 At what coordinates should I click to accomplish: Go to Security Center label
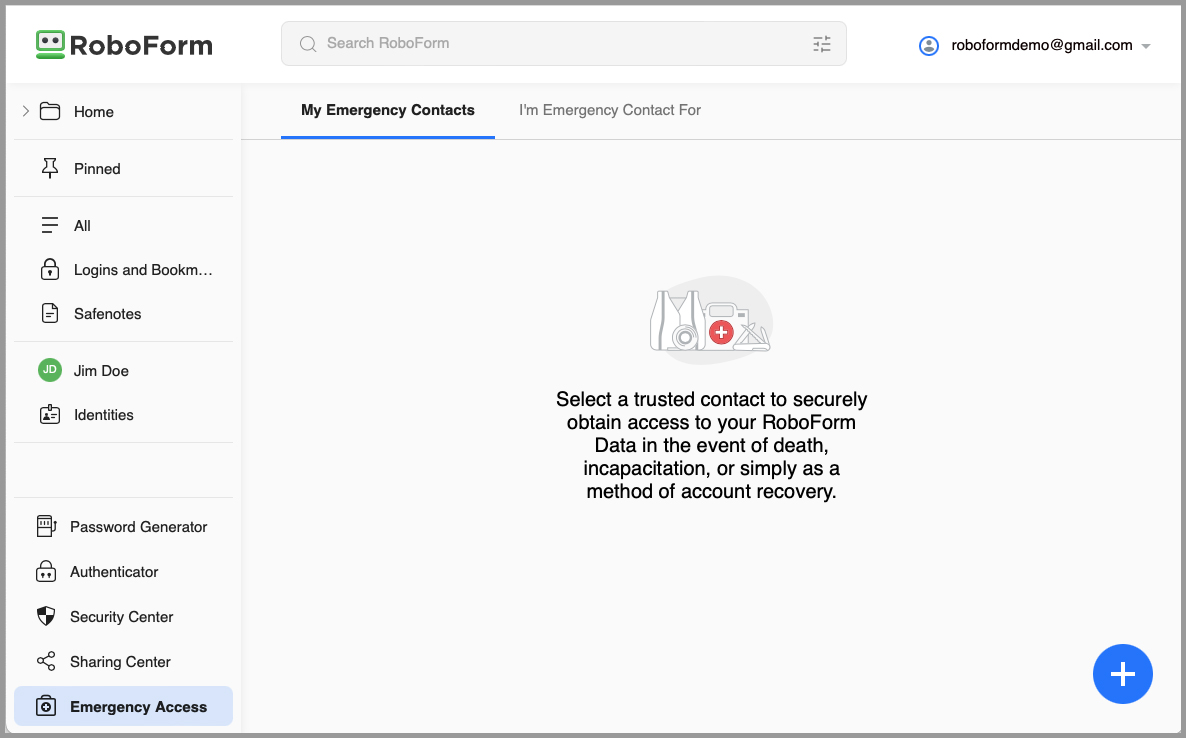coord(122,617)
